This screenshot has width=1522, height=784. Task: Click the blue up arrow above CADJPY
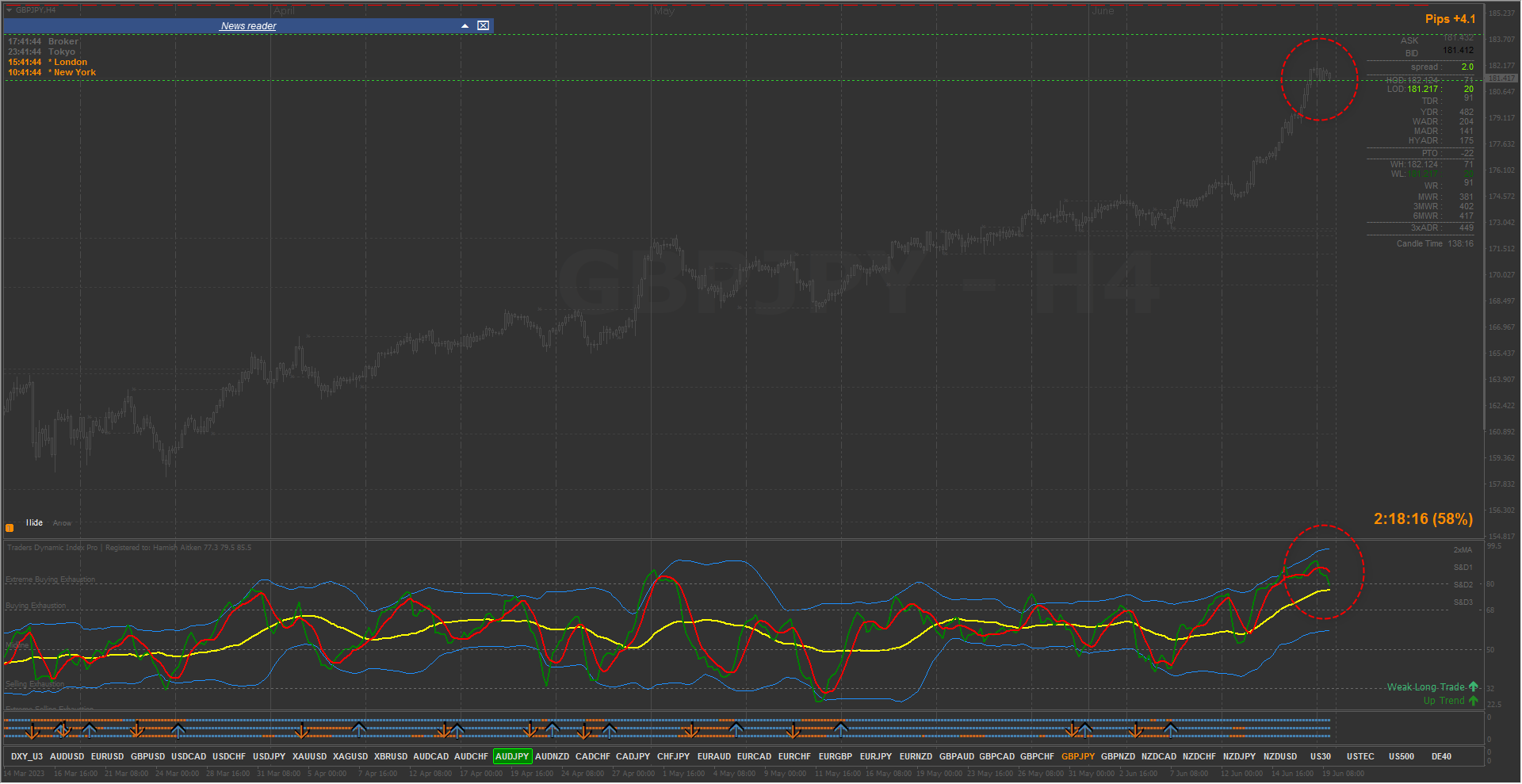point(609,730)
